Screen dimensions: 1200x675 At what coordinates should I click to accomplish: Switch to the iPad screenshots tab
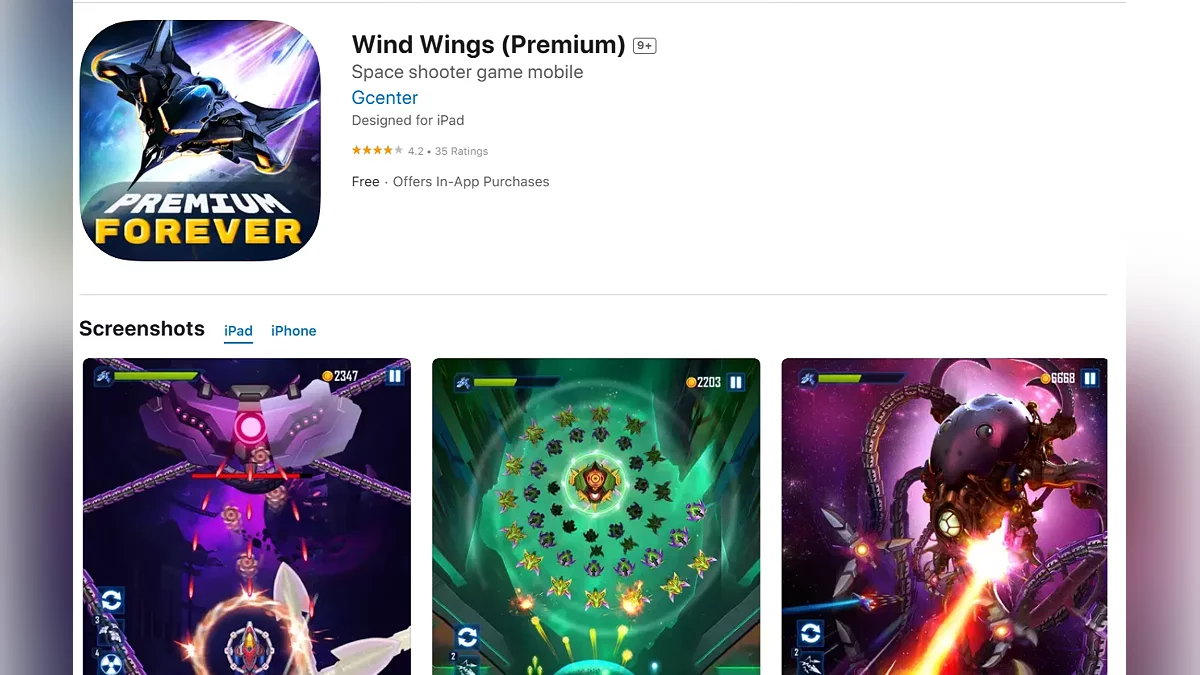point(238,331)
